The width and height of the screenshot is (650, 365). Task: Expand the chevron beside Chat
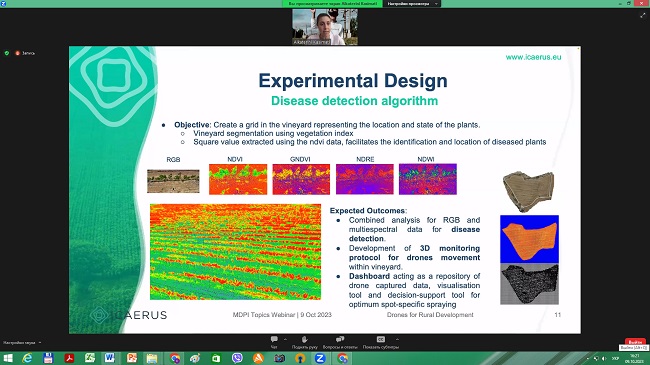(285, 339)
